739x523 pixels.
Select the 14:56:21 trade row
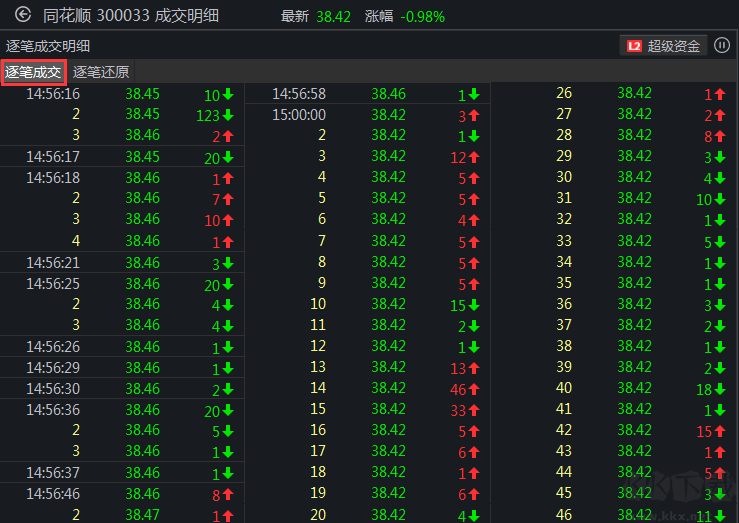click(53, 263)
